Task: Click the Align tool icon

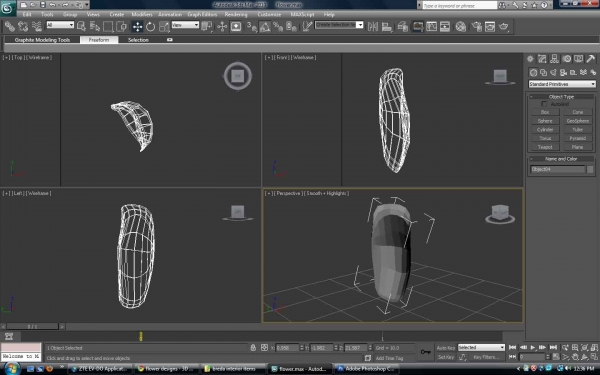Action: pyautogui.click(x=386, y=26)
